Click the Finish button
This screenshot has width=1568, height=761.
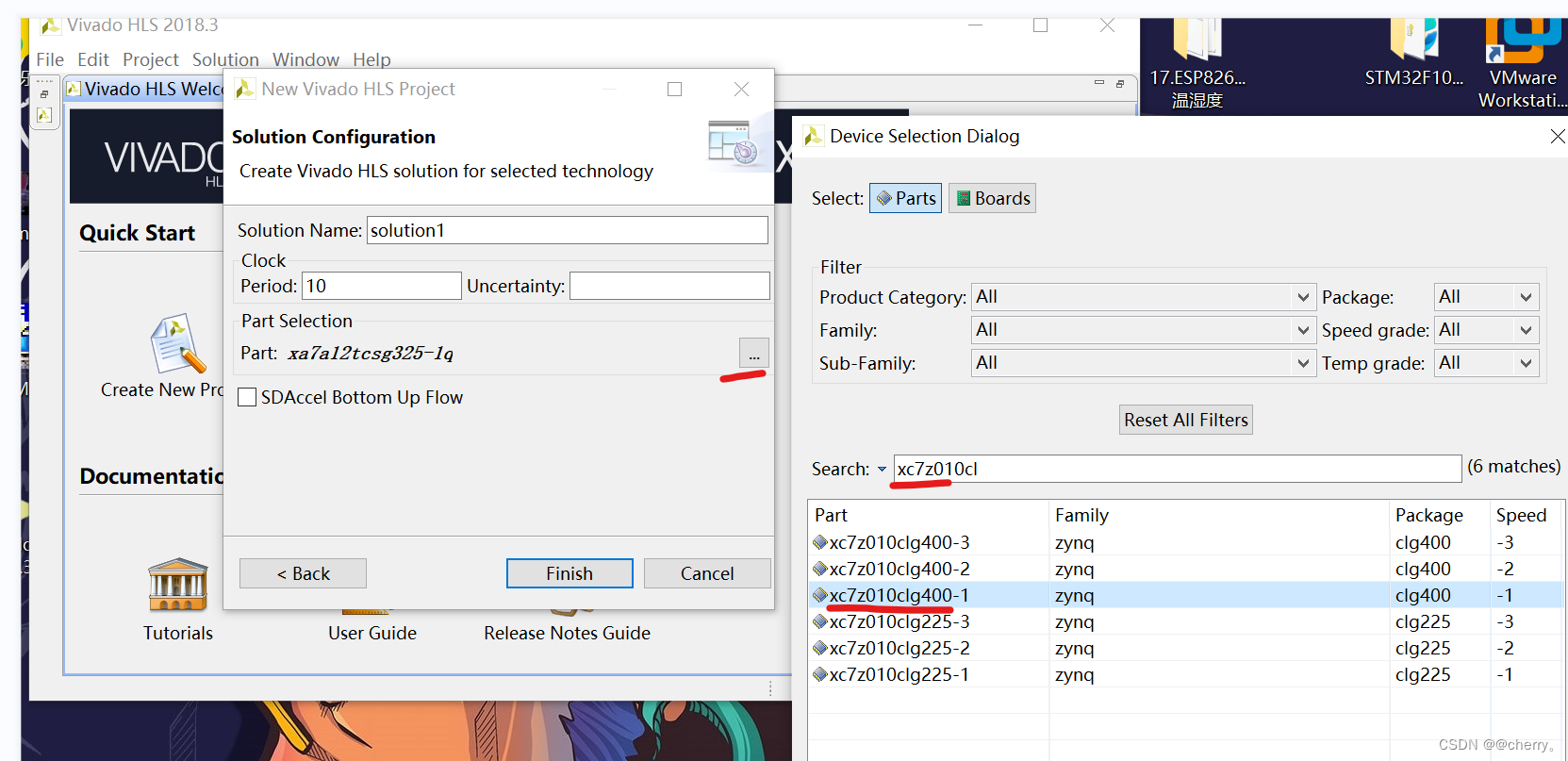569,573
